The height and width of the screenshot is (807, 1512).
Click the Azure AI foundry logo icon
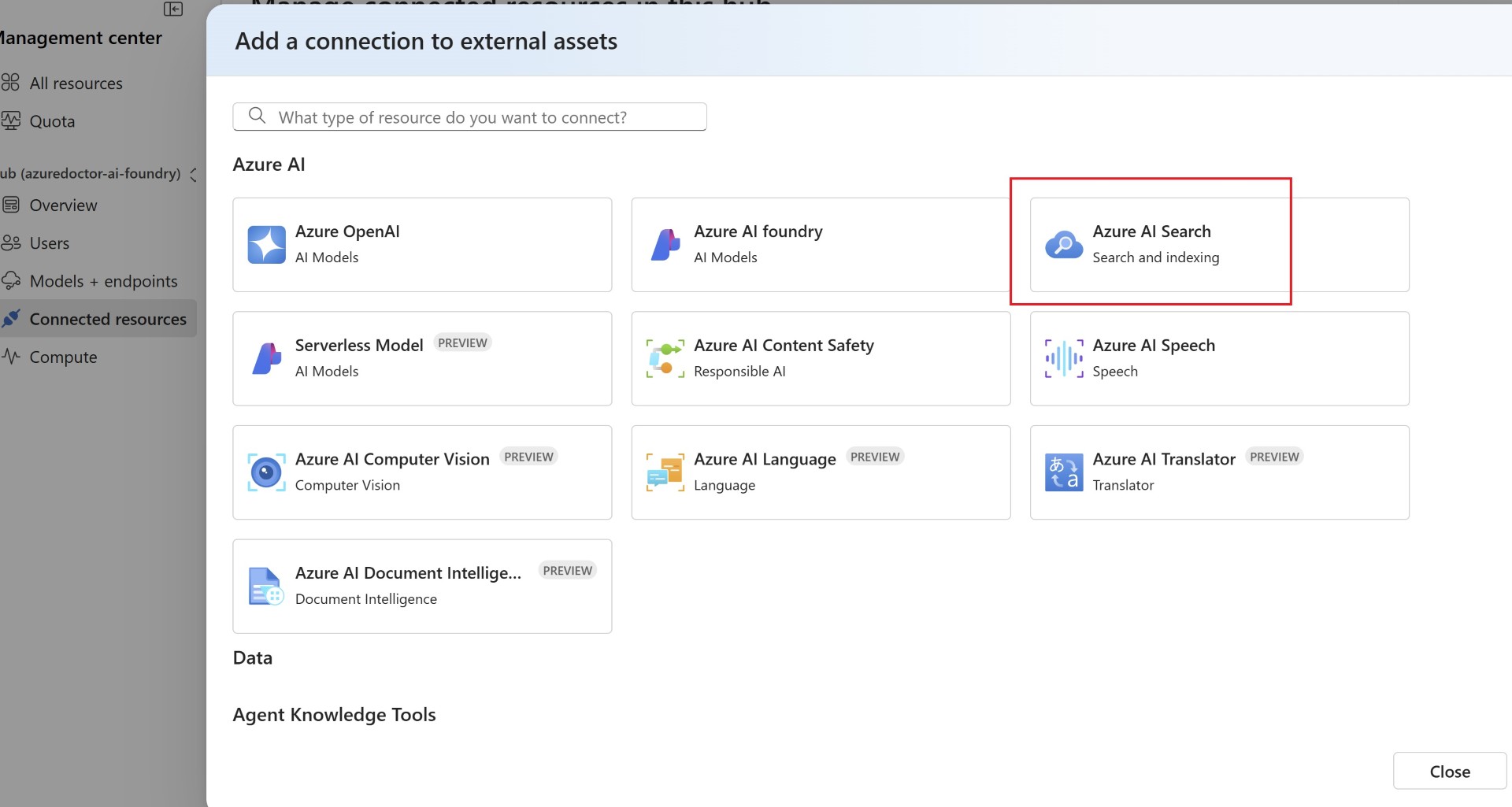[x=665, y=244]
